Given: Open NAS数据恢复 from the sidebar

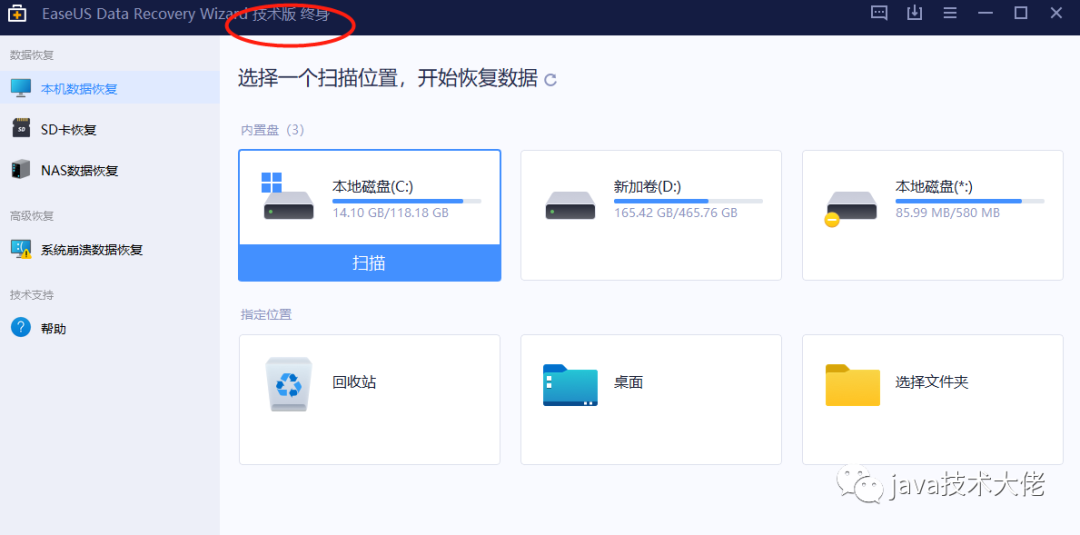Looking at the screenshot, I should (x=110, y=170).
